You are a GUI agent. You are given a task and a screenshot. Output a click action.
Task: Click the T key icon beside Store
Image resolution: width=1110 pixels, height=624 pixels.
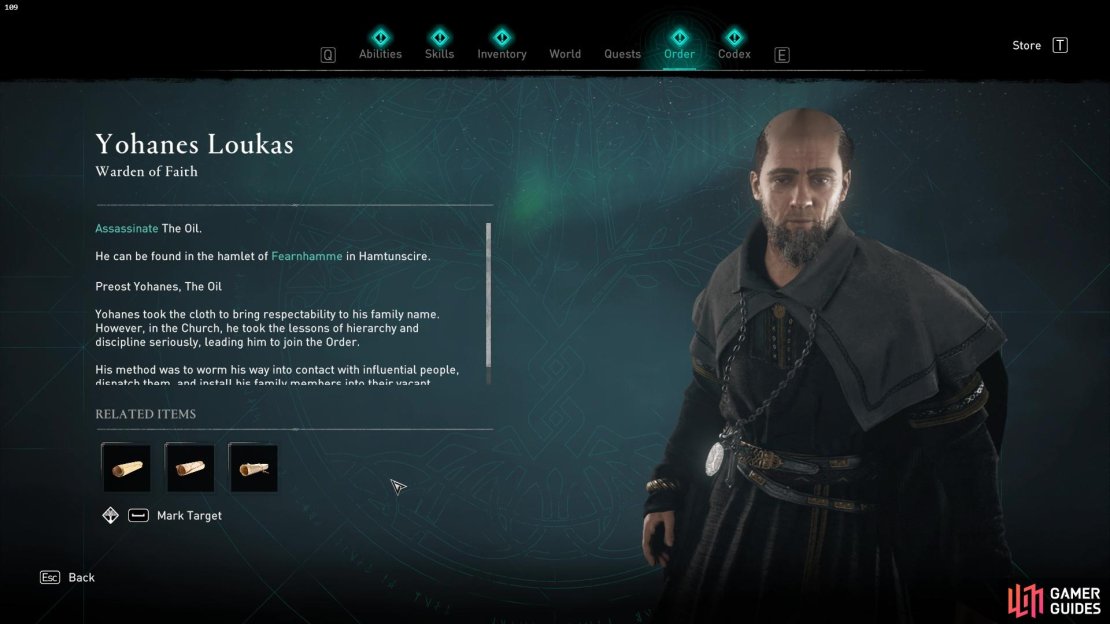[x=1060, y=45]
